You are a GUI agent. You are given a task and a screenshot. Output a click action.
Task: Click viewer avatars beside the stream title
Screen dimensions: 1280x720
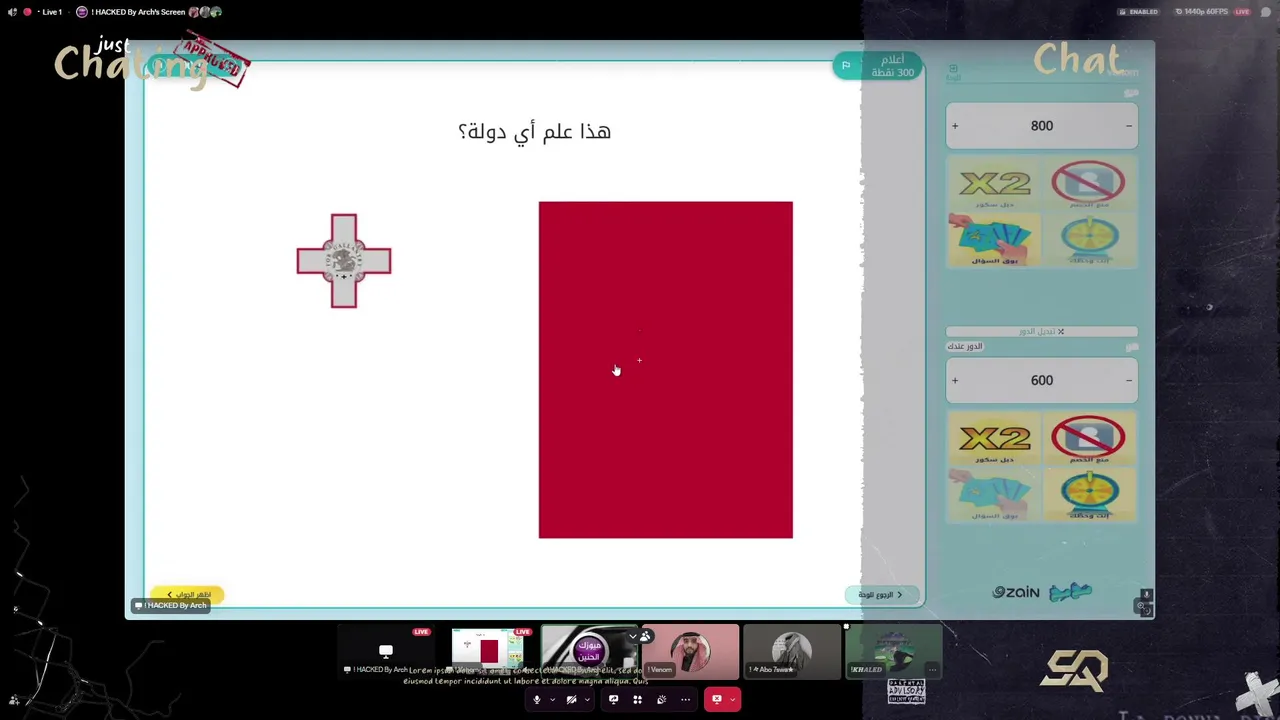click(x=205, y=12)
